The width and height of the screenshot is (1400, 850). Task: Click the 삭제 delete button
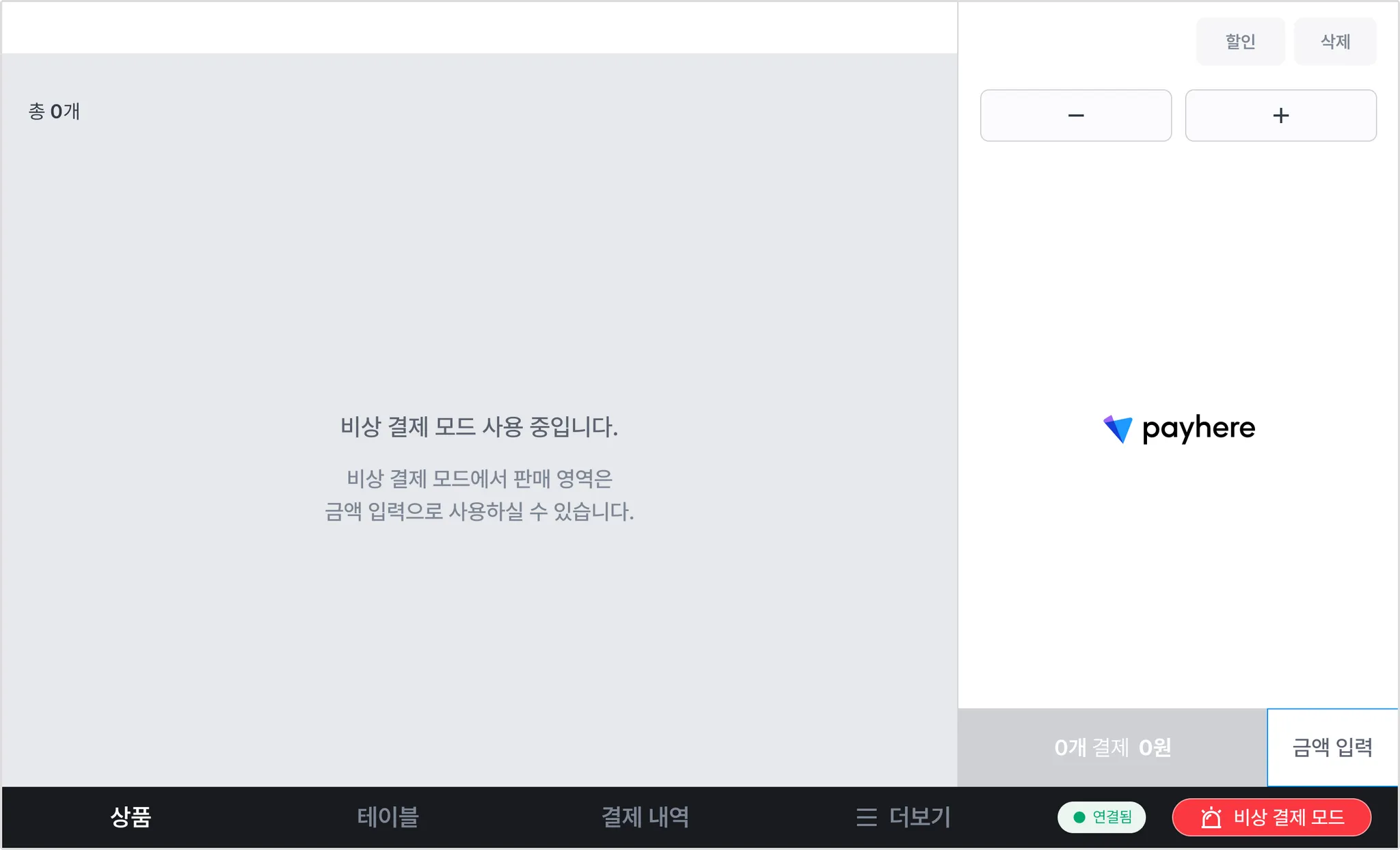[1335, 42]
